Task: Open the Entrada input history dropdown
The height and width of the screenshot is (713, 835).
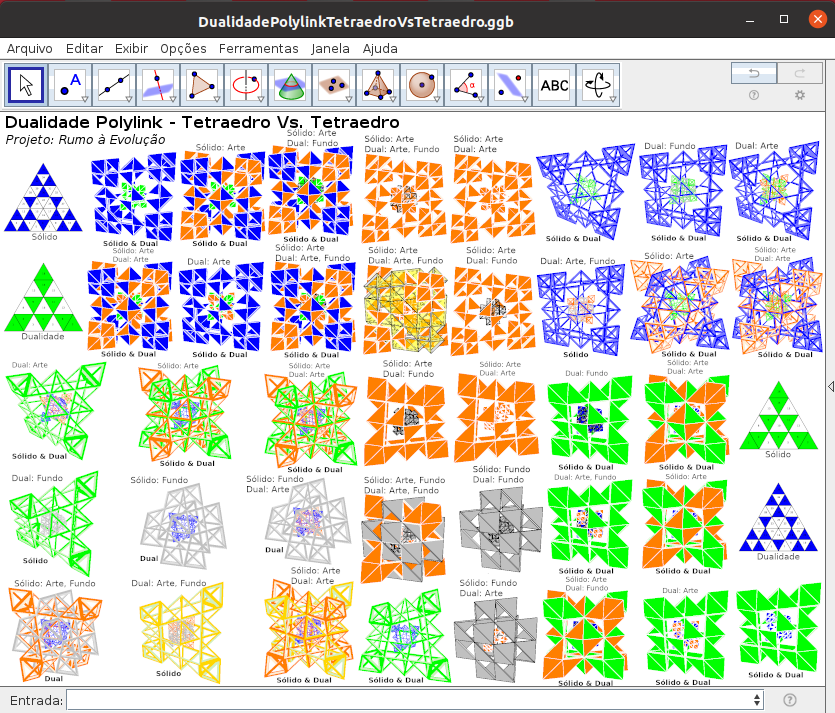Action: pyautogui.click(x=757, y=700)
